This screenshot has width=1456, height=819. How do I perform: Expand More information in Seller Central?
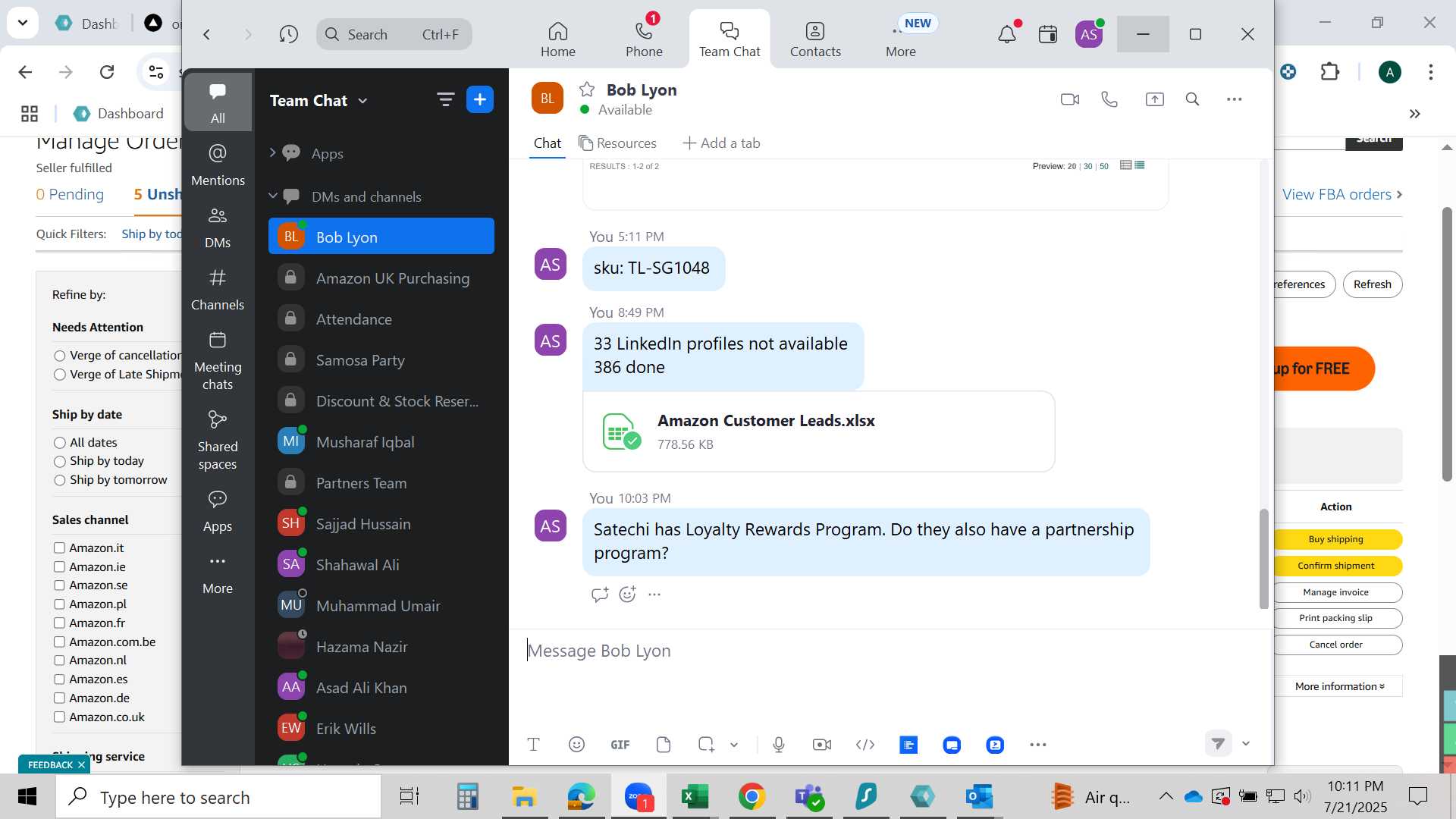[1339, 686]
